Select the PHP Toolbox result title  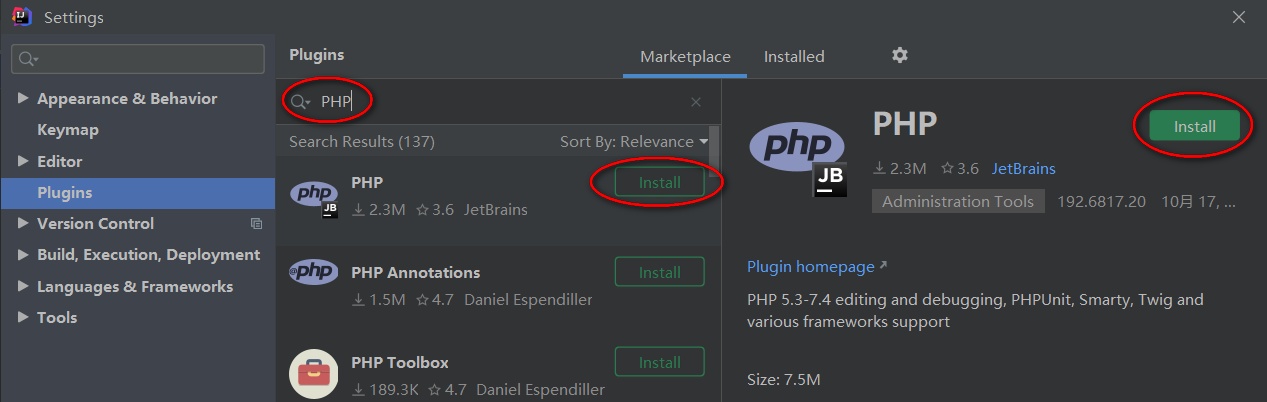[400, 362]
